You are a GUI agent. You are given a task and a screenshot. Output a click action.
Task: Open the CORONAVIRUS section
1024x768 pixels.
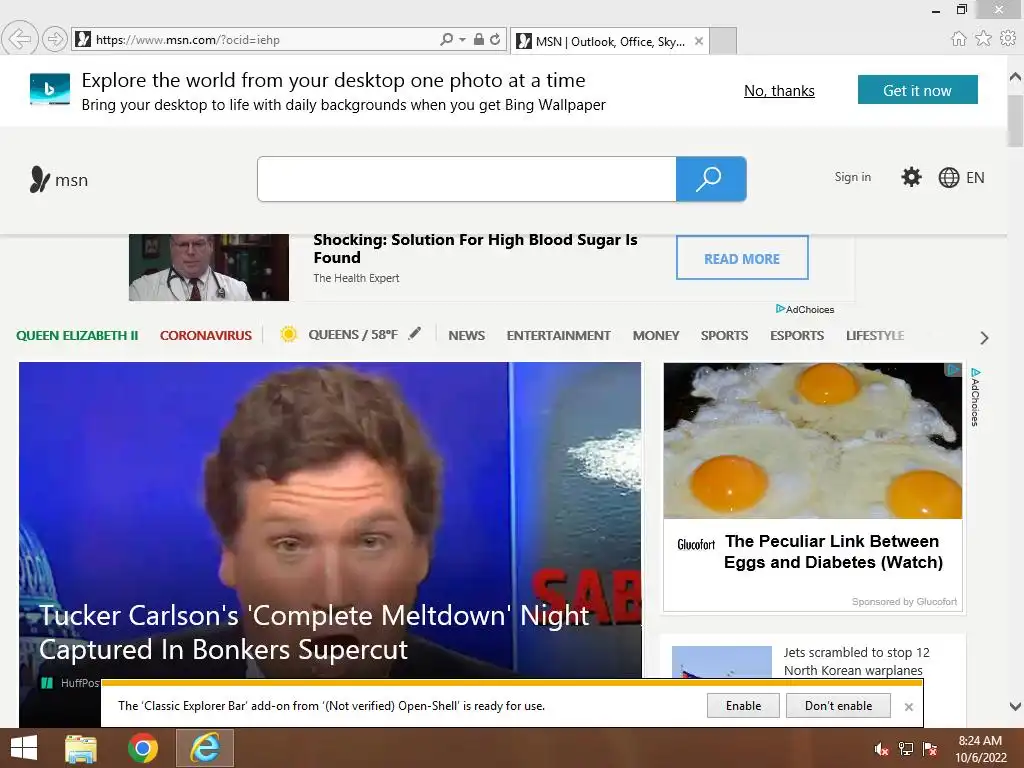pos(206,335)
